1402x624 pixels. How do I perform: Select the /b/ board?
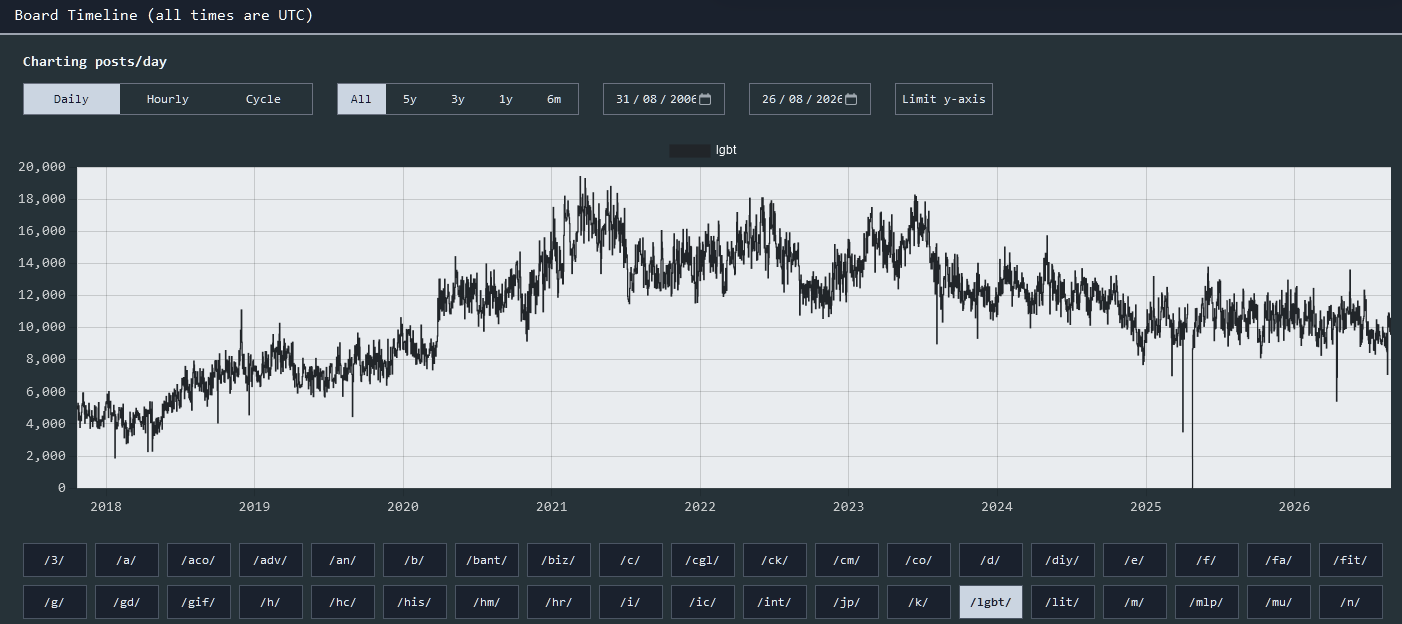415,560
